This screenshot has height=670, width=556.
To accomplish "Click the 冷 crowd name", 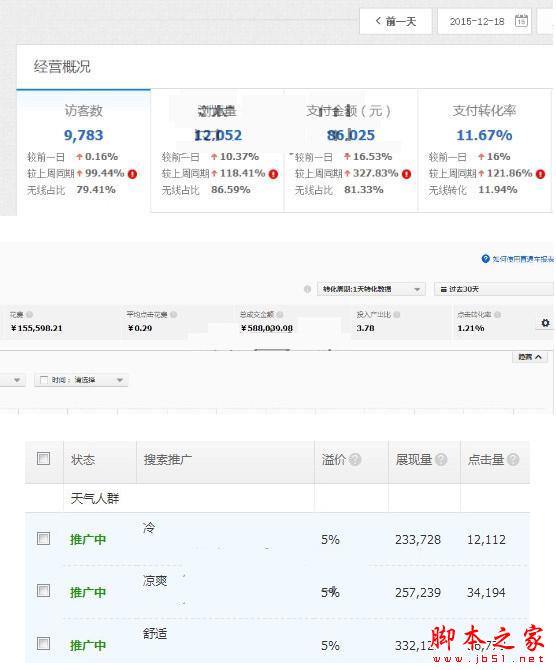I will pos(149,528).
